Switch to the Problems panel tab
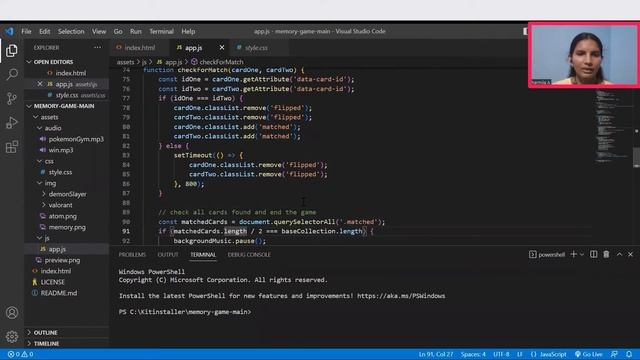 coord(132,255)
